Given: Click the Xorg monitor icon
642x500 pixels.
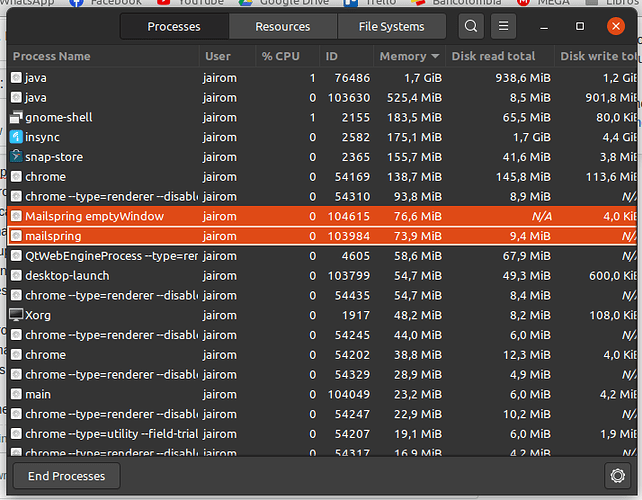Looking at the screenshot, I should tap(16, 315).
